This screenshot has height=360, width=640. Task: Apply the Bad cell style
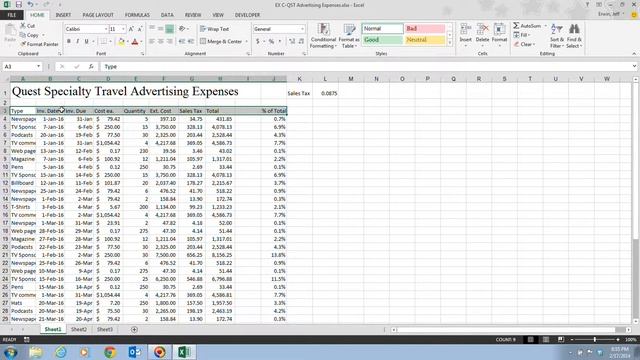coord(424,29)
